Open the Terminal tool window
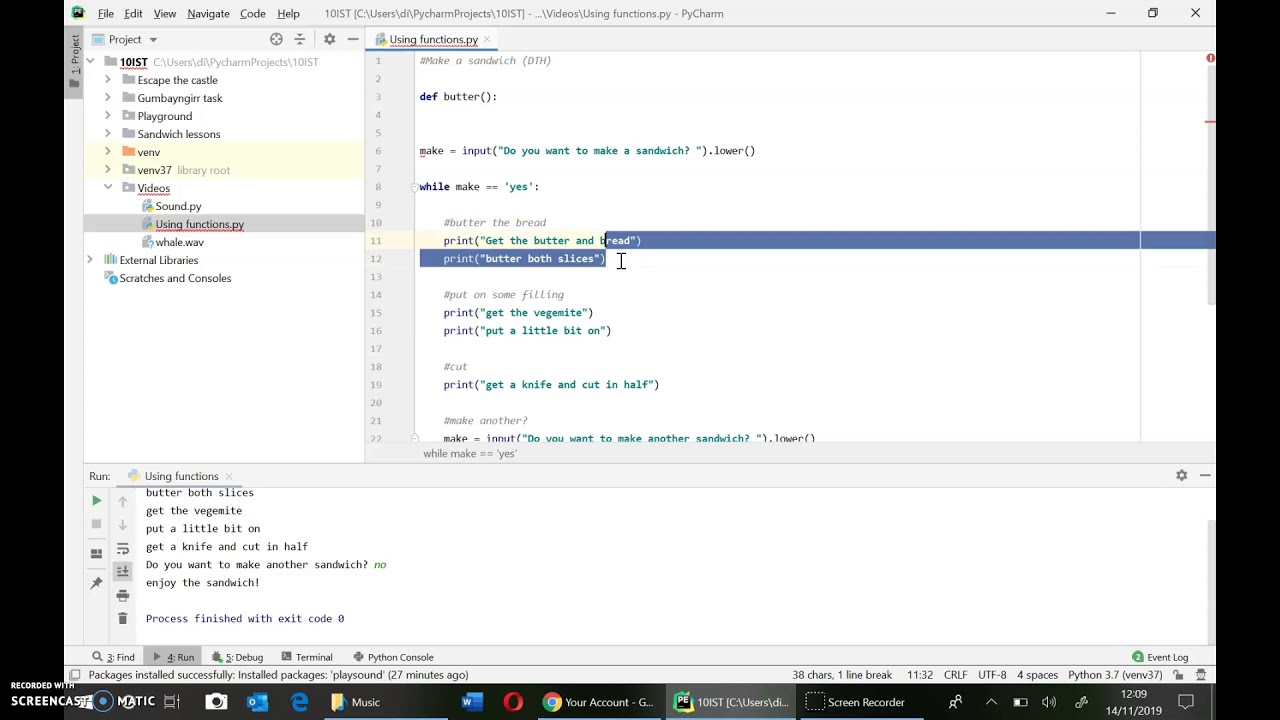This screenshot has height=720, width=1280. coord(306,657)
